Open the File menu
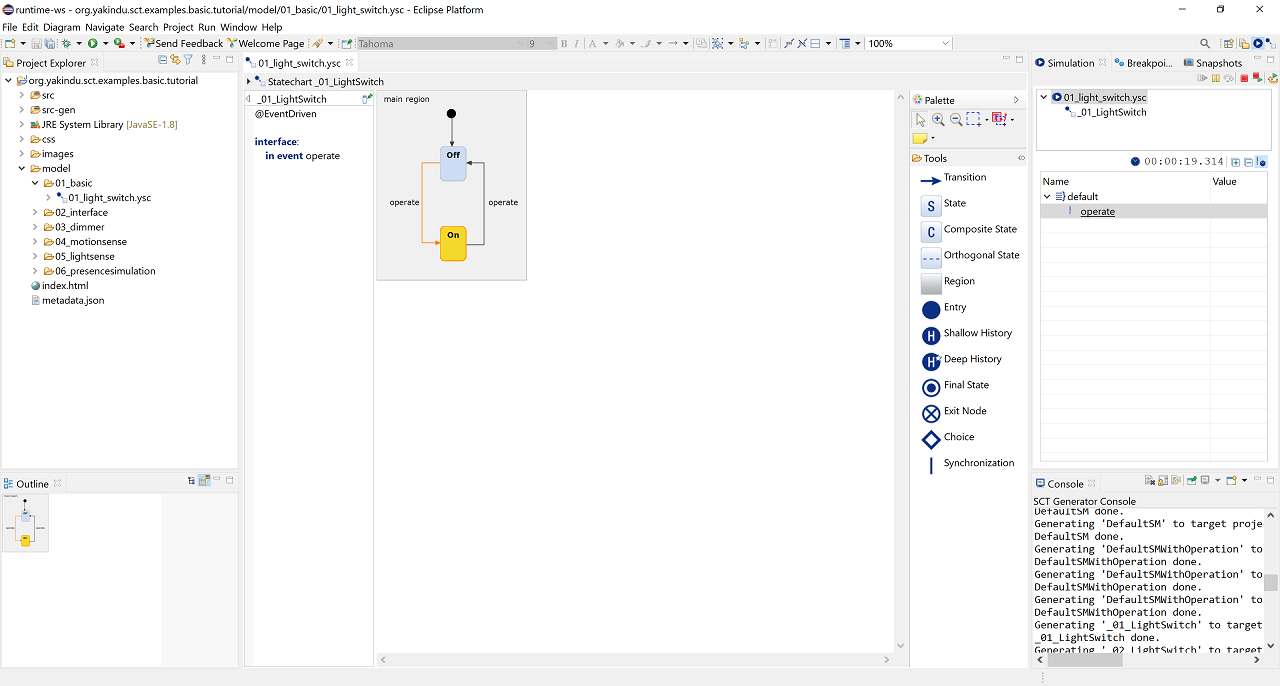1280x686 pixels. point(10,27)
